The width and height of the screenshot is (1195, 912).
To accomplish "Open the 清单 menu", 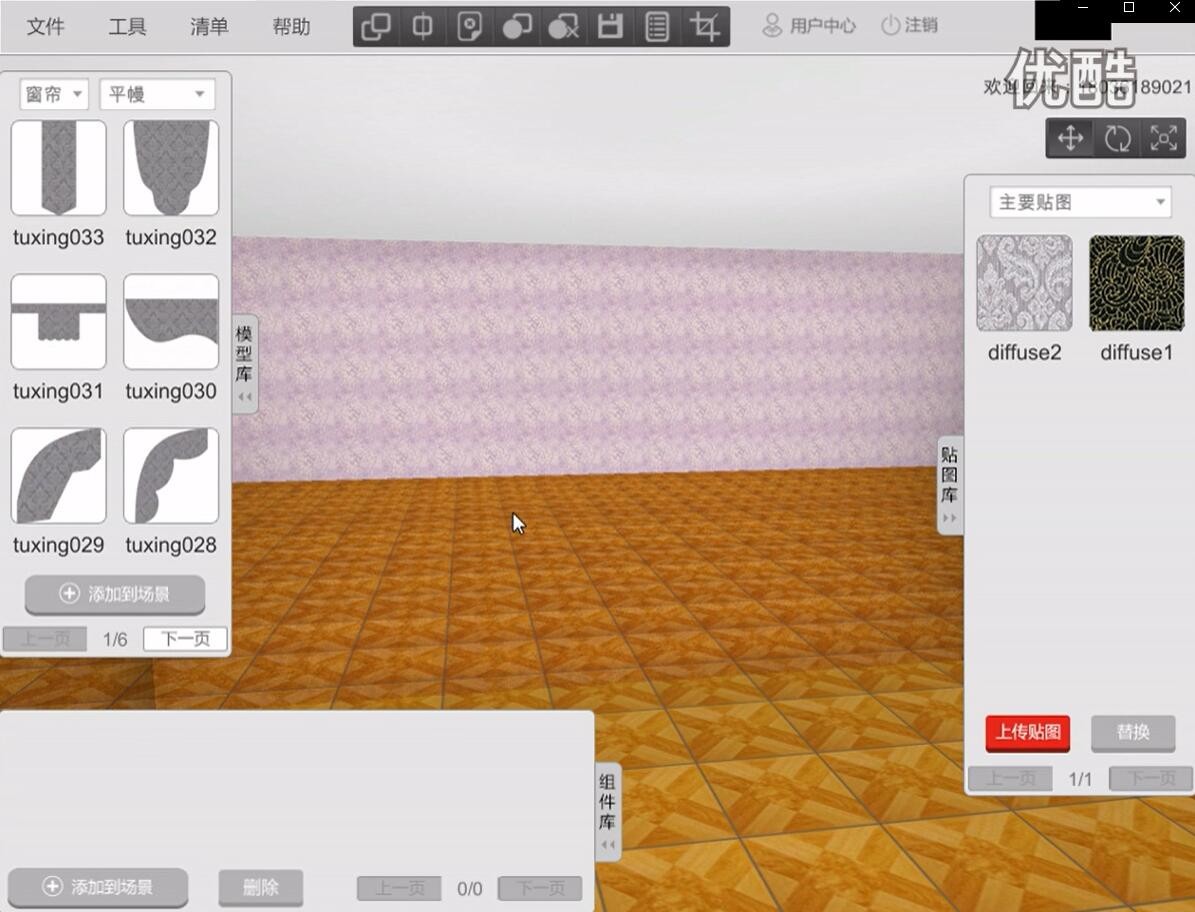I will click(209, 27).
